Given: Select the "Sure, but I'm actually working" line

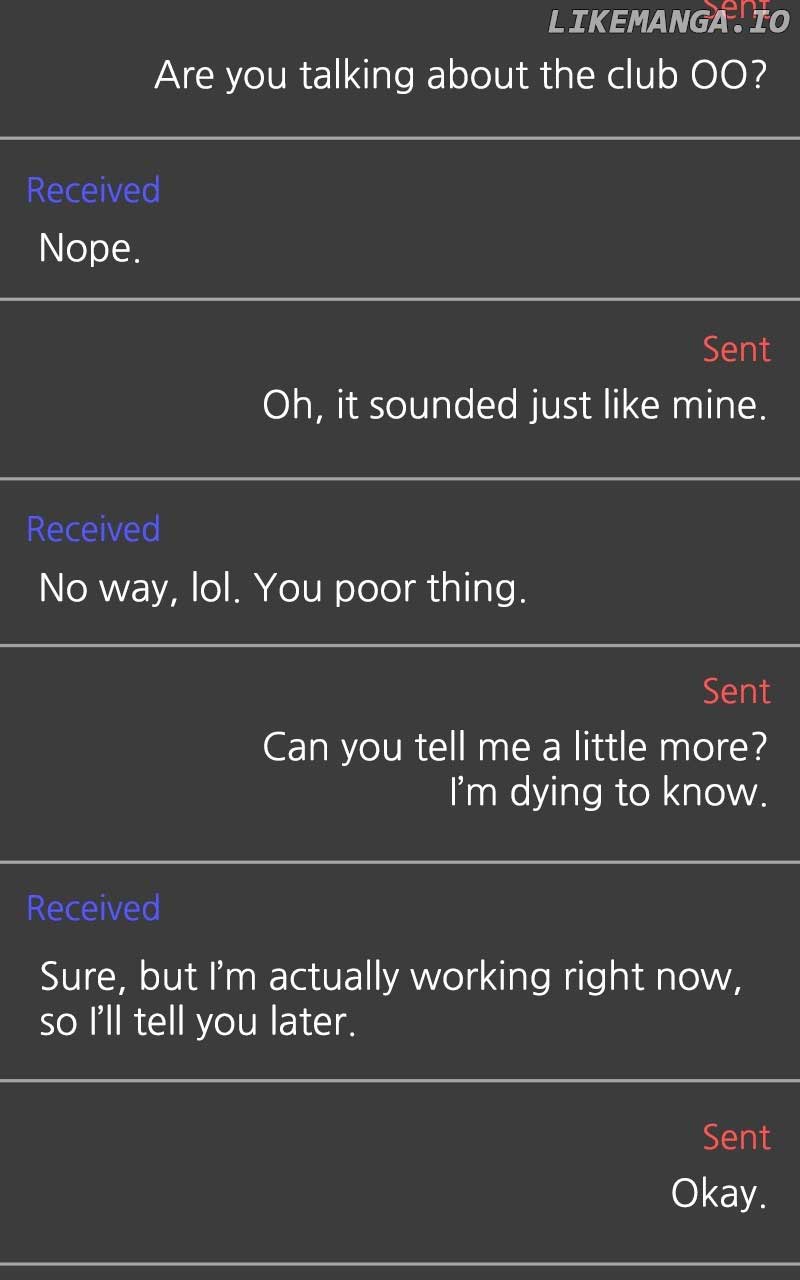Looking at the screenshot, I should [x=390, y=977].
